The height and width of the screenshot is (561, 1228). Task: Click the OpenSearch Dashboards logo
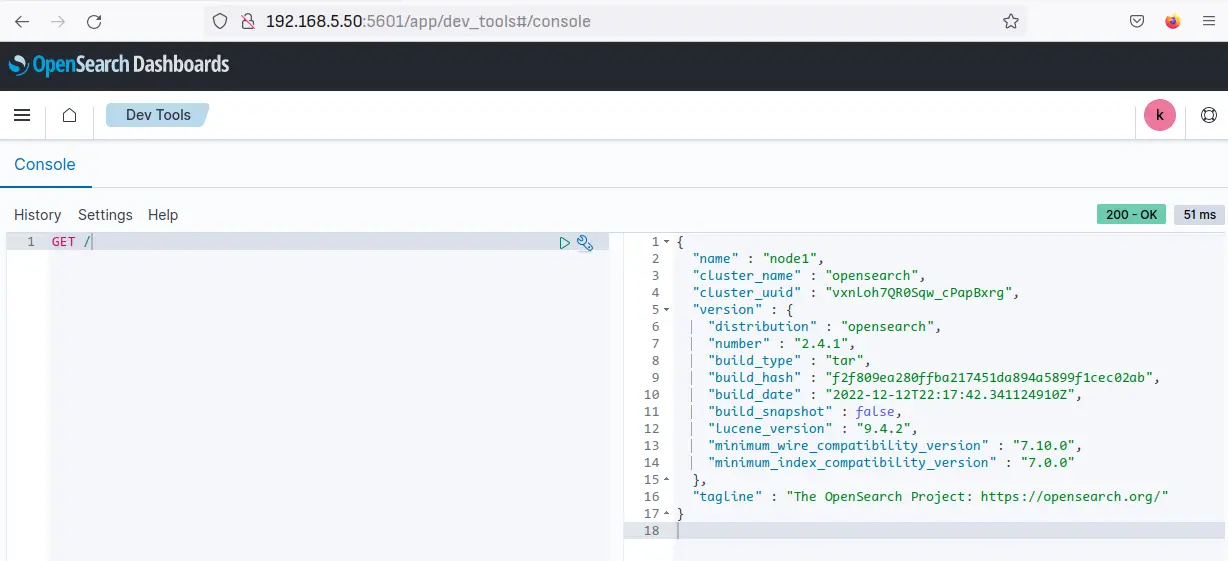[x=119, y=65]
